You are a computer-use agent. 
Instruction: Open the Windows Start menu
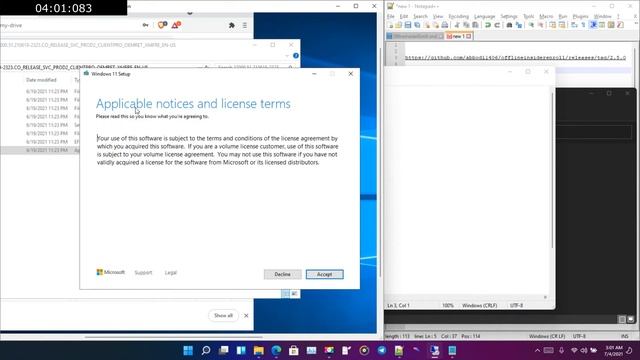coord(188,350)
